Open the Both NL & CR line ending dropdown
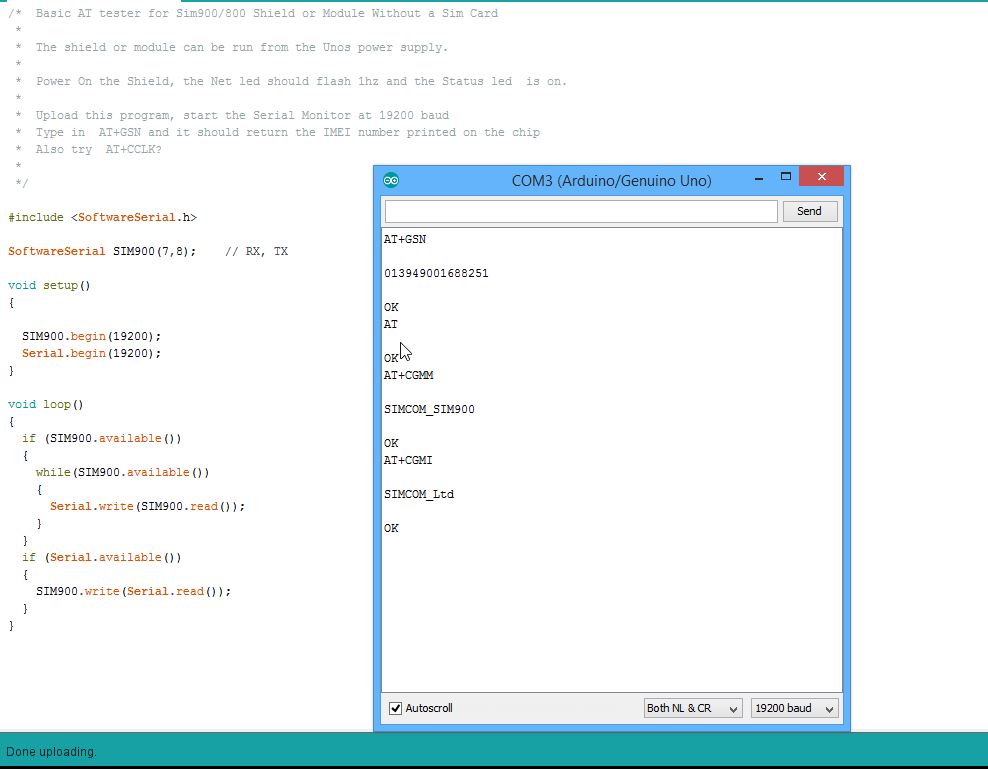 click(692, 708)
